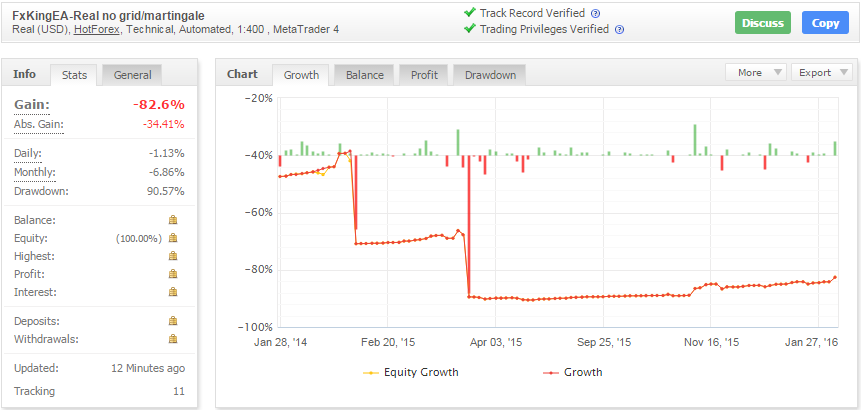Click the Tracking count 11

(179, 391)
